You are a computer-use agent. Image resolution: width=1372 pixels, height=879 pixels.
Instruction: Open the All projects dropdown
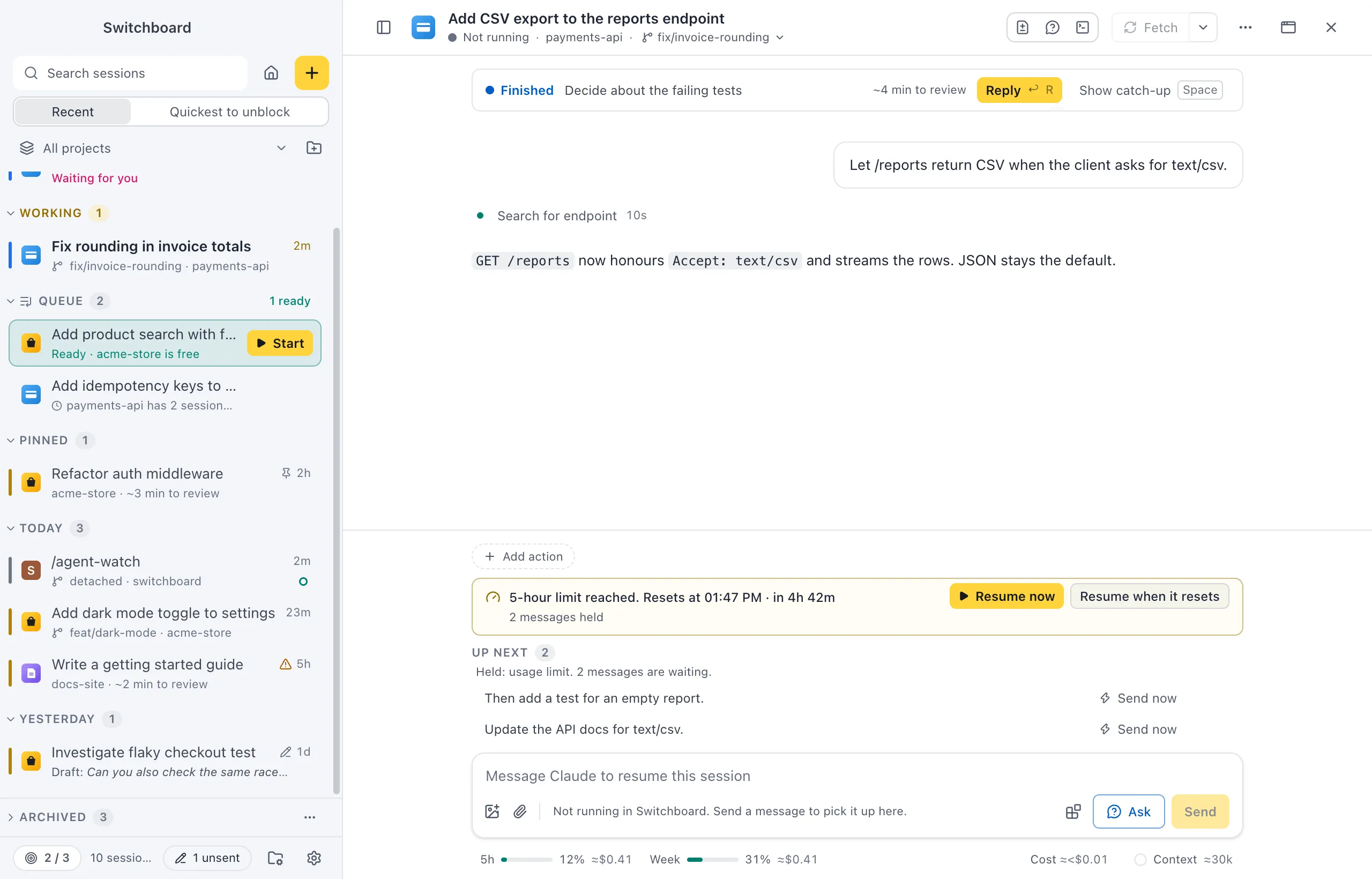click(153, 148)
